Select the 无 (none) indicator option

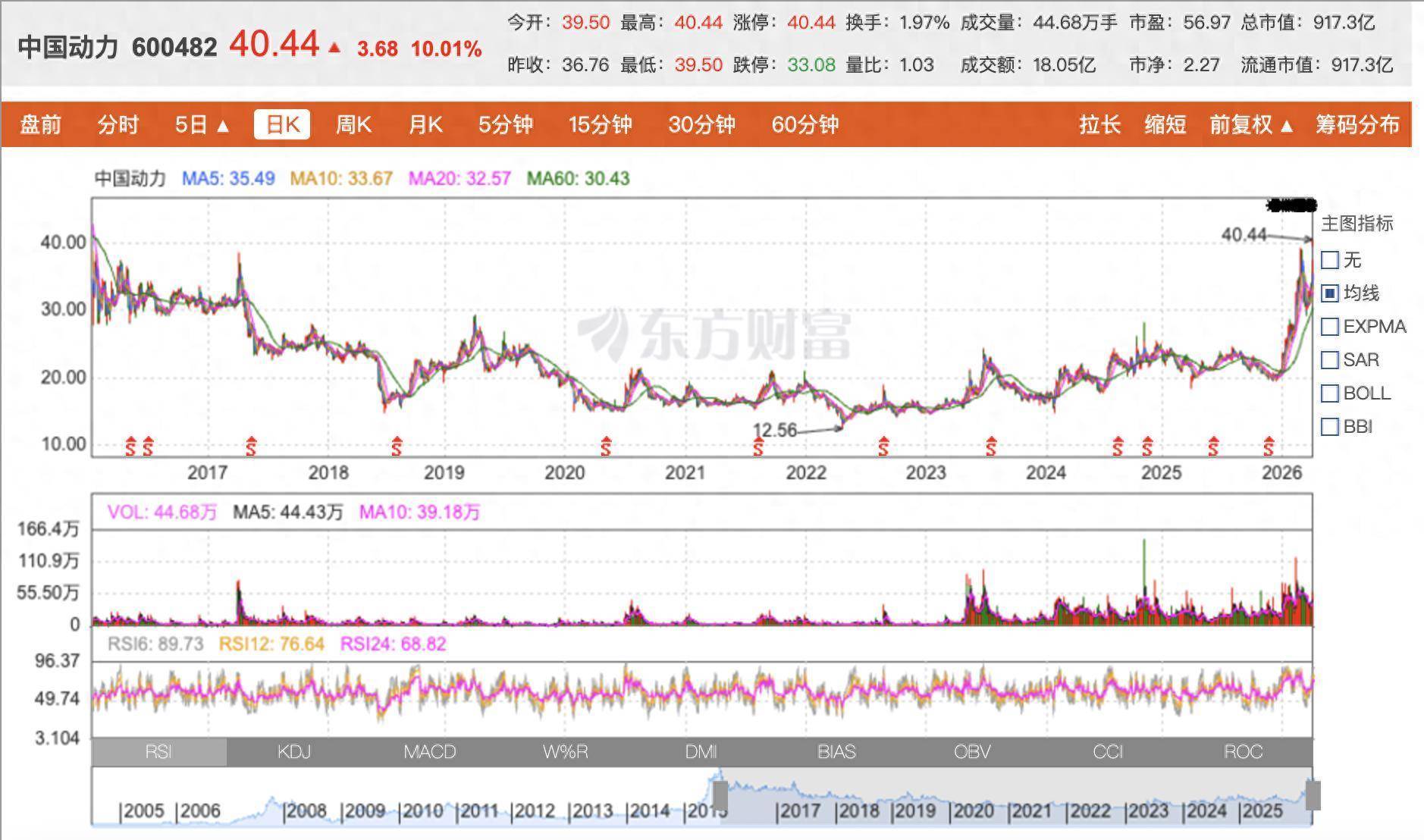click(x=1330, y=260)
